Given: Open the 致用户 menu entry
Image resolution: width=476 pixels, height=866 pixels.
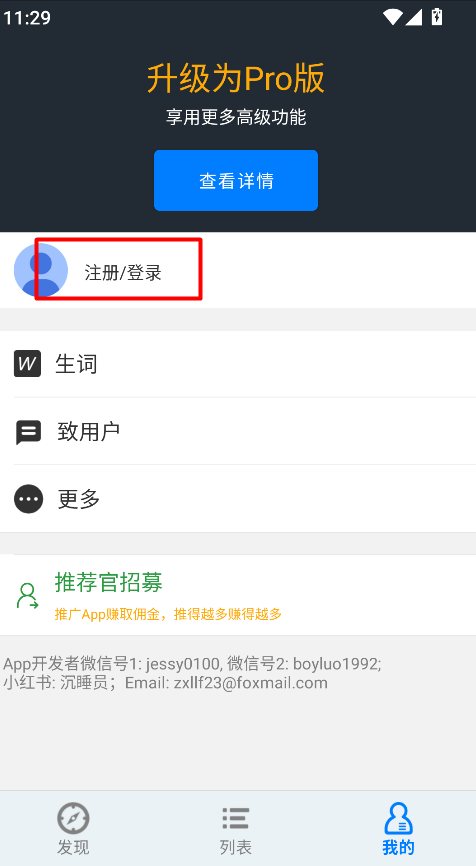Looking at the screenshot, I should [238, 431].
